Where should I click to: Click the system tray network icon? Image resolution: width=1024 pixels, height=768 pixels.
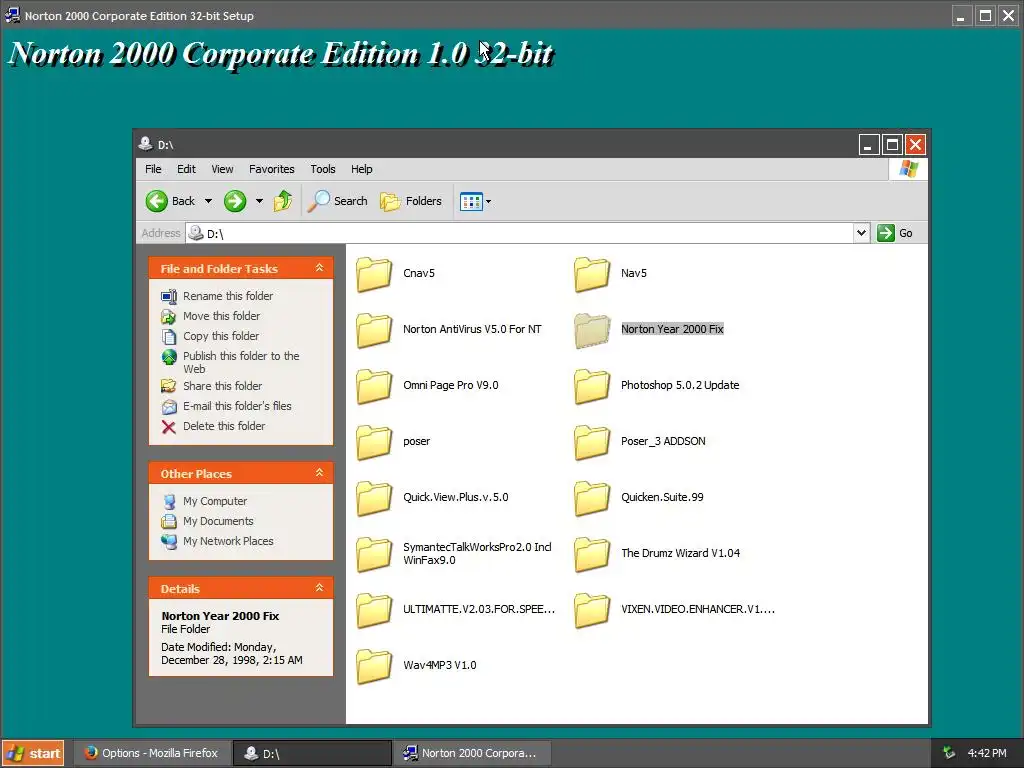pos(949,753)
